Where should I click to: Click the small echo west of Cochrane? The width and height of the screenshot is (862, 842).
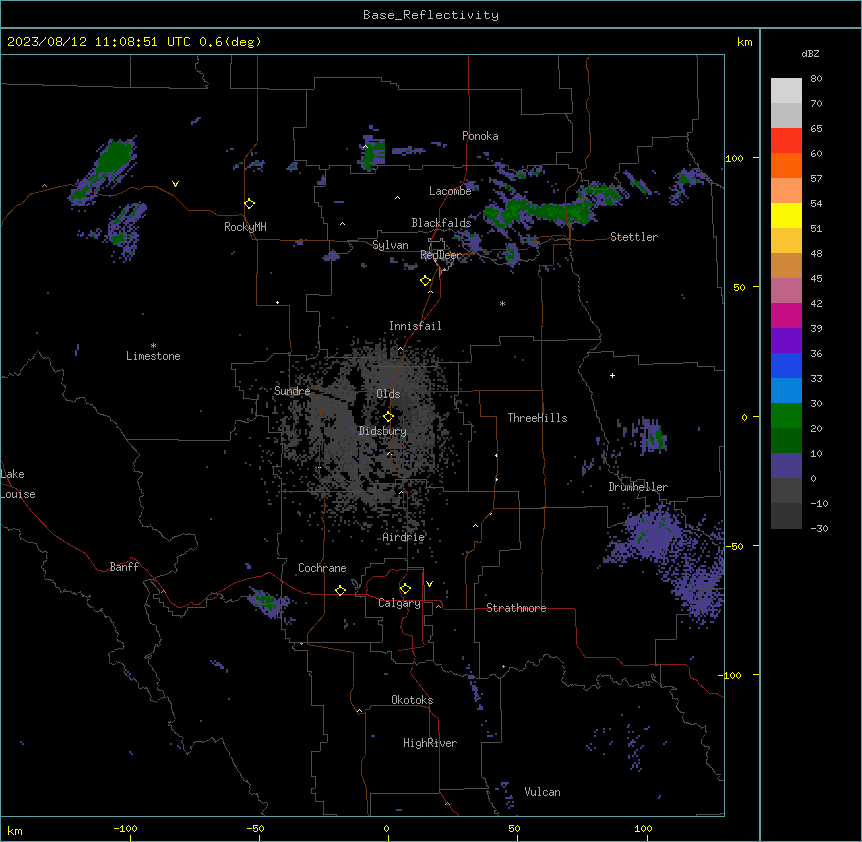[267, 602]
